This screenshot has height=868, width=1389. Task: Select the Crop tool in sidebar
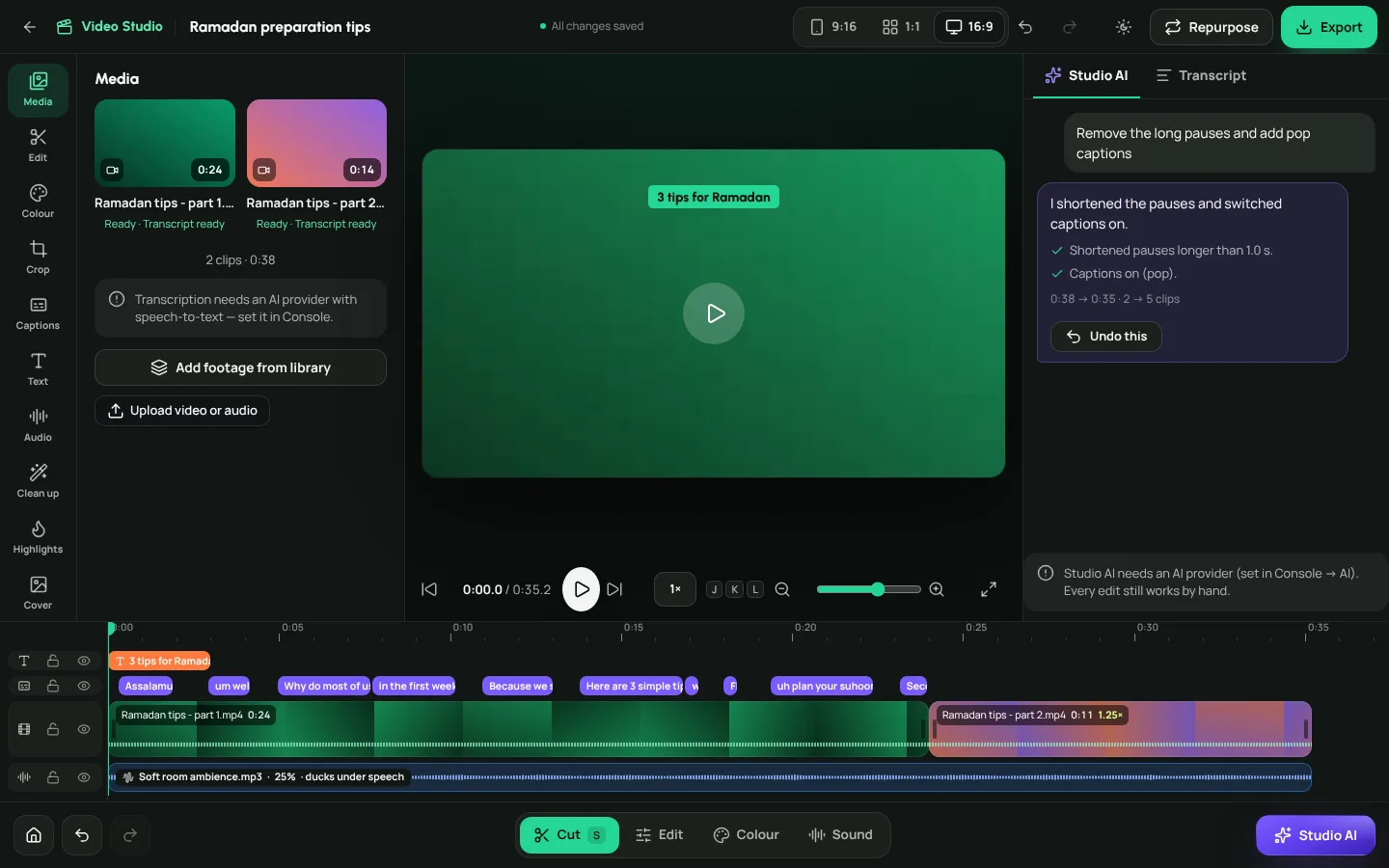[38, 258]
